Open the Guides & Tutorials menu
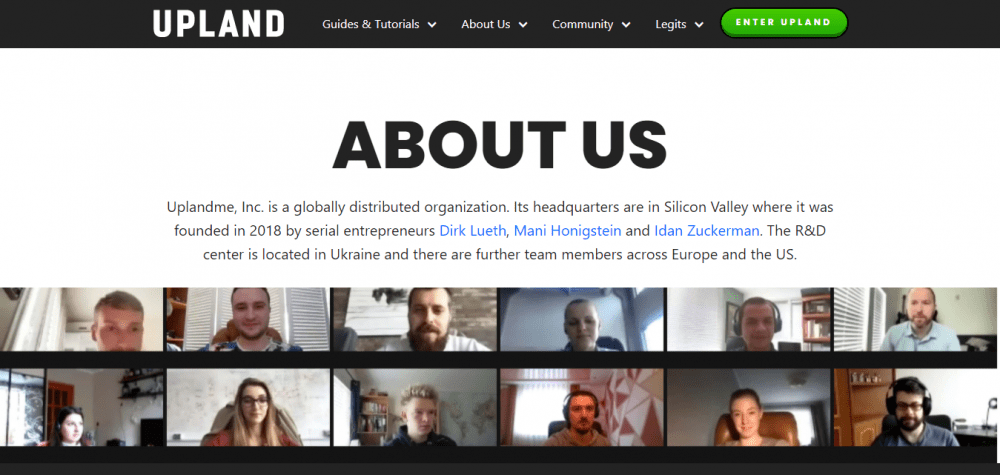This screenshot has width=1000, height=475. 371,24
